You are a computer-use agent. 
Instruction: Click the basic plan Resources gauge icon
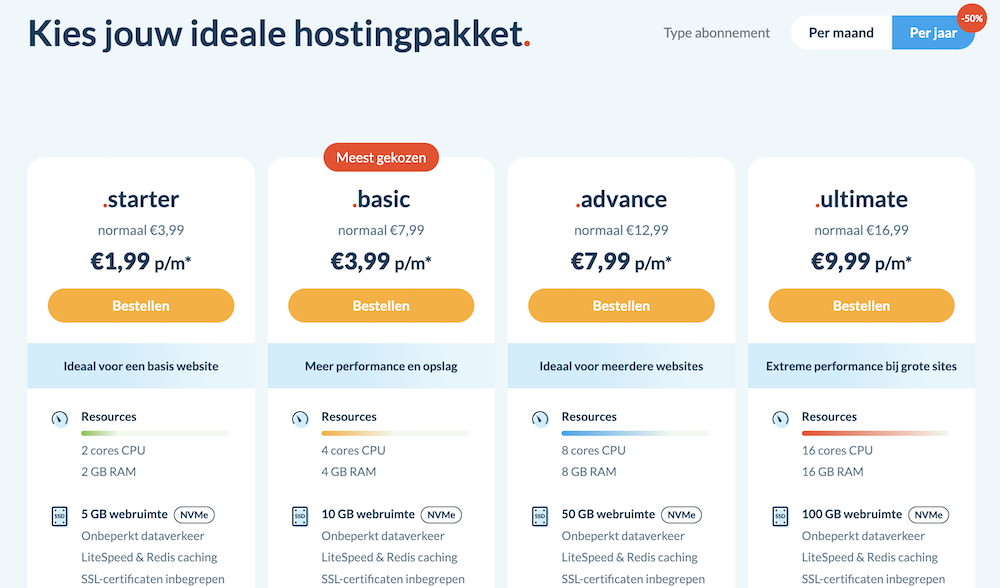tap(300, 418)
